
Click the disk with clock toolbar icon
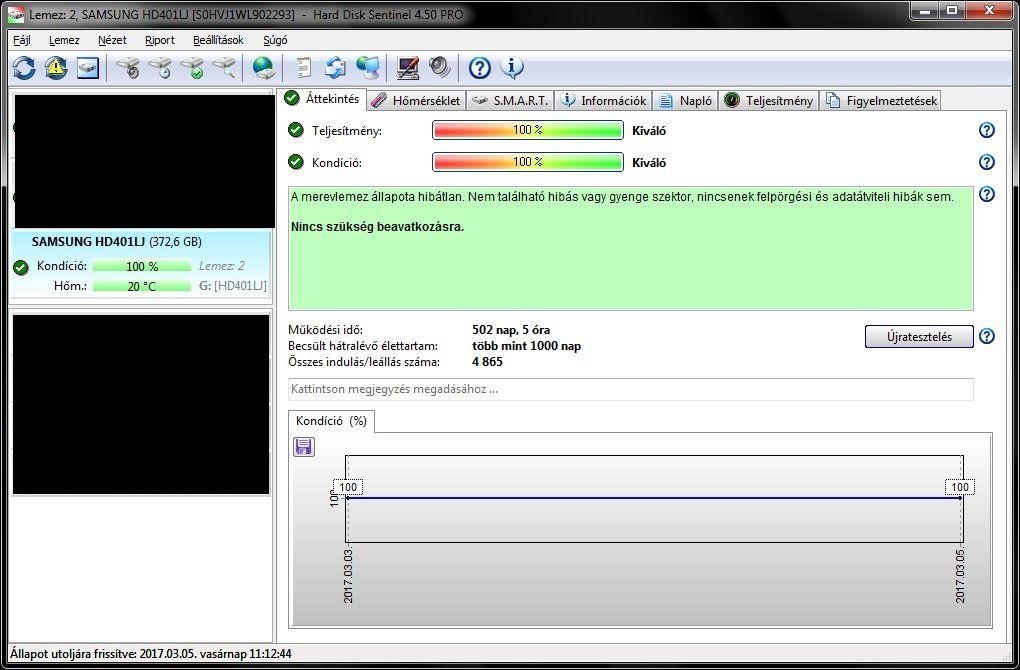[161, 68]
